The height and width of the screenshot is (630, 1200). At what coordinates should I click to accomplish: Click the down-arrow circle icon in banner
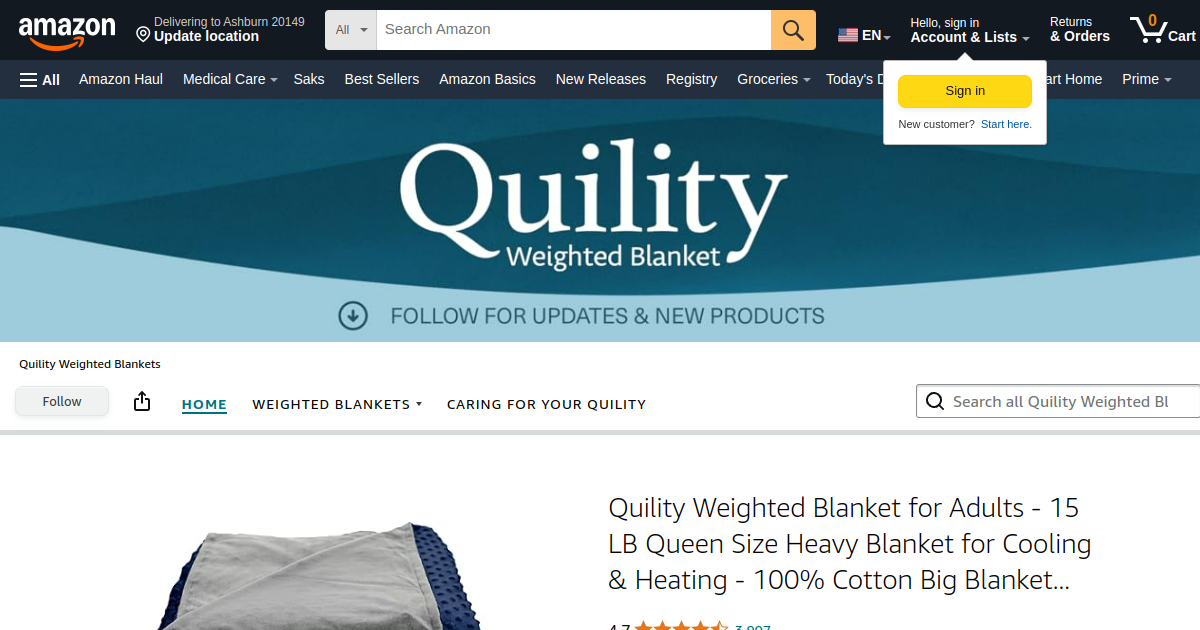[x=353, y=316]
